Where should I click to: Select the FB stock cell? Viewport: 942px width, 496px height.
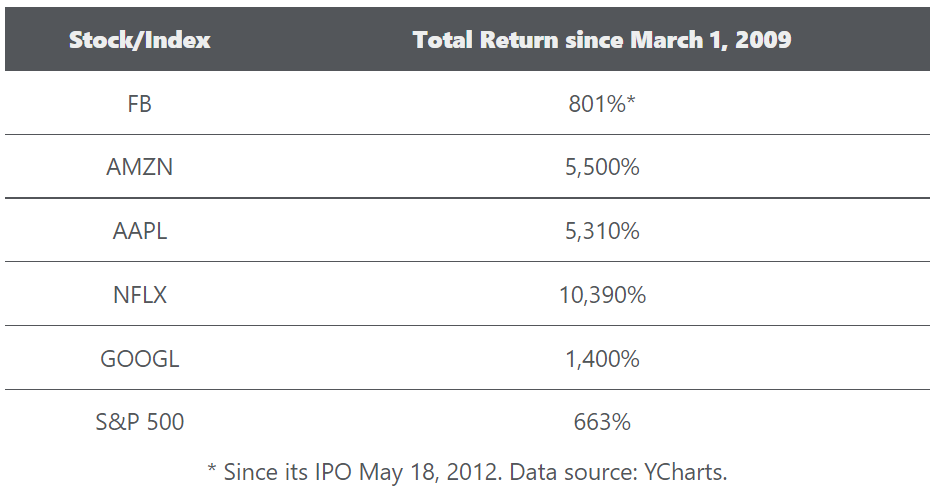coord(140,103)
